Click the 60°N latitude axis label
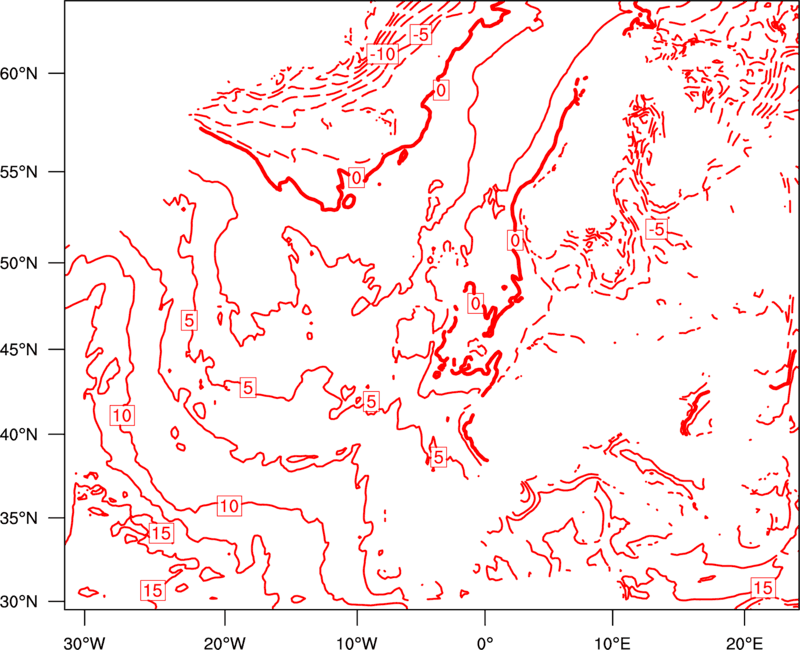 (19, 73)
